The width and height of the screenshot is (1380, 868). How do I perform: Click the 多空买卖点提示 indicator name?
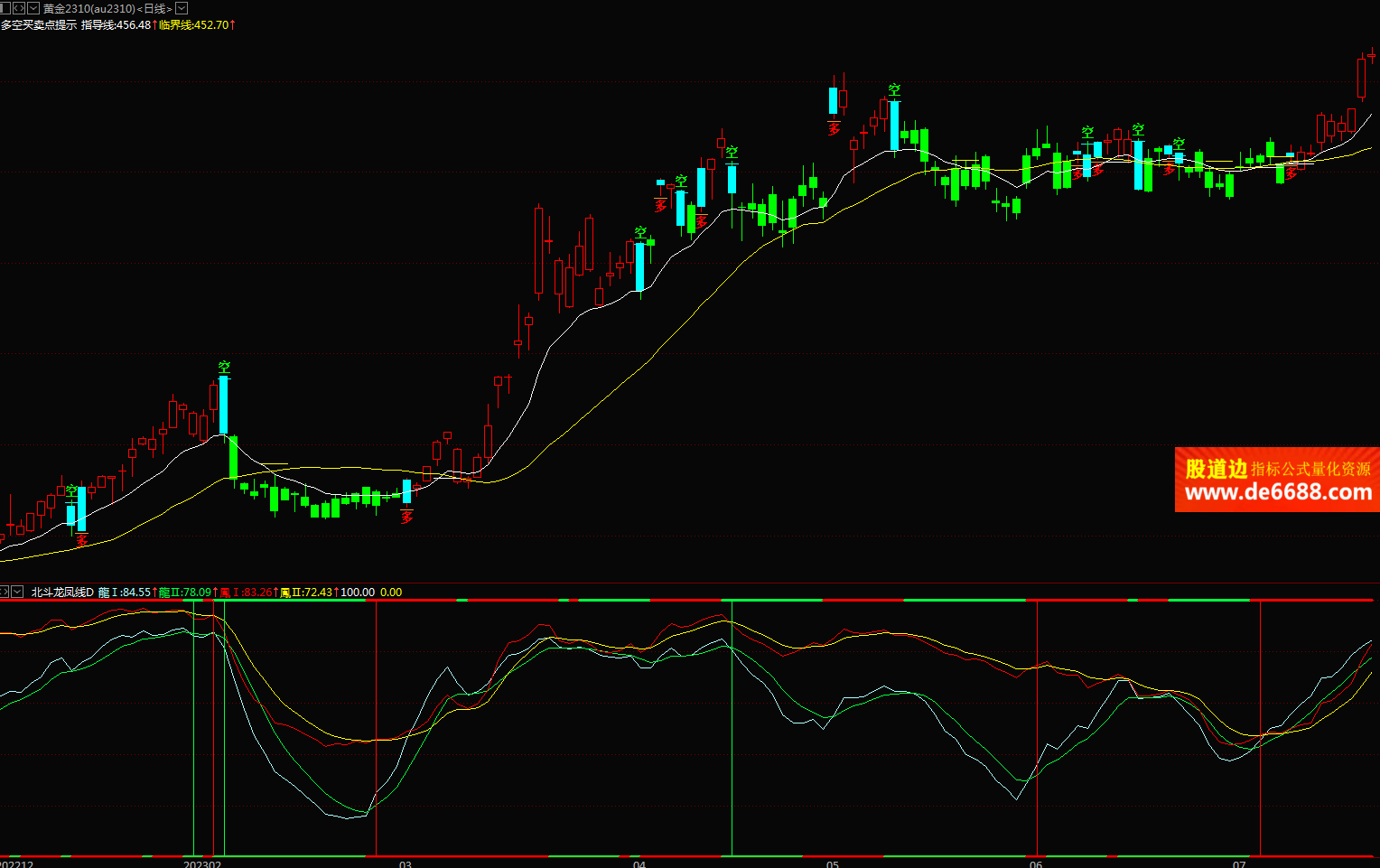click(x=39, y=24)
